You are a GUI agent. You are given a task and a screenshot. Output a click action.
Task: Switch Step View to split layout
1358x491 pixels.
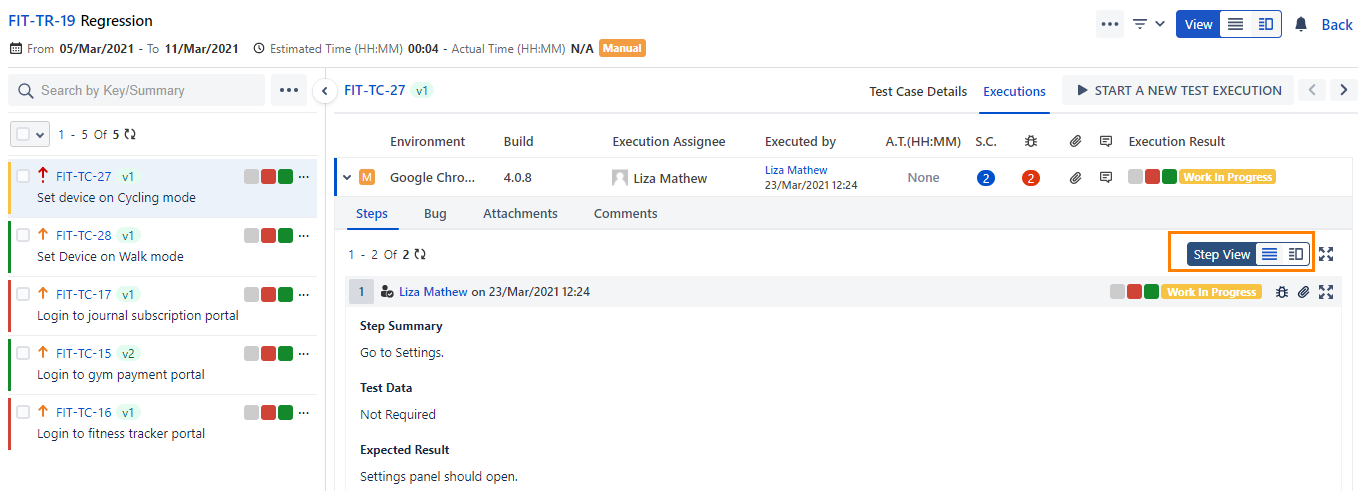click(1296, 254)
